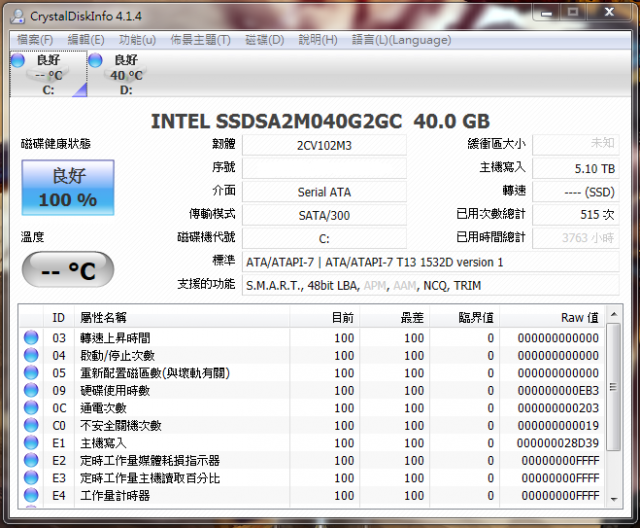Open the 語言(L)(Language) menu
The height and width of the screenshot is (528, 640).
point(401,40)
